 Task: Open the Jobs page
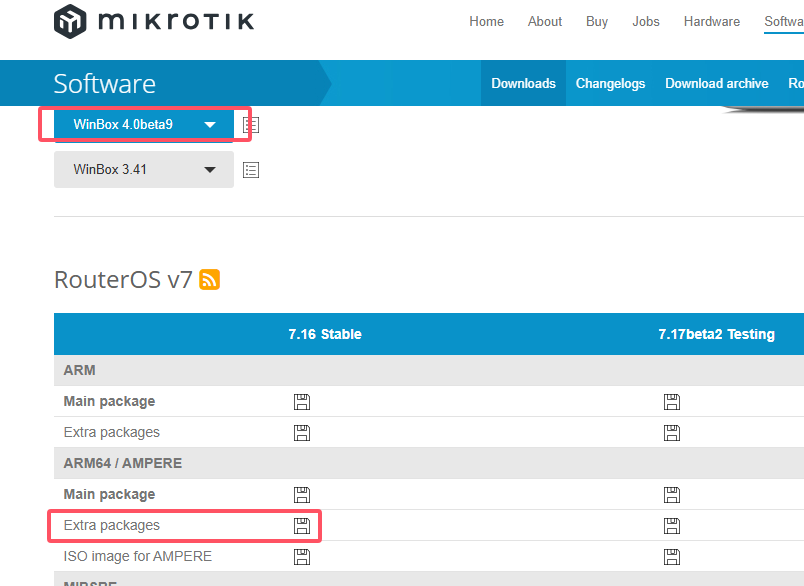[x=646, y=22]
